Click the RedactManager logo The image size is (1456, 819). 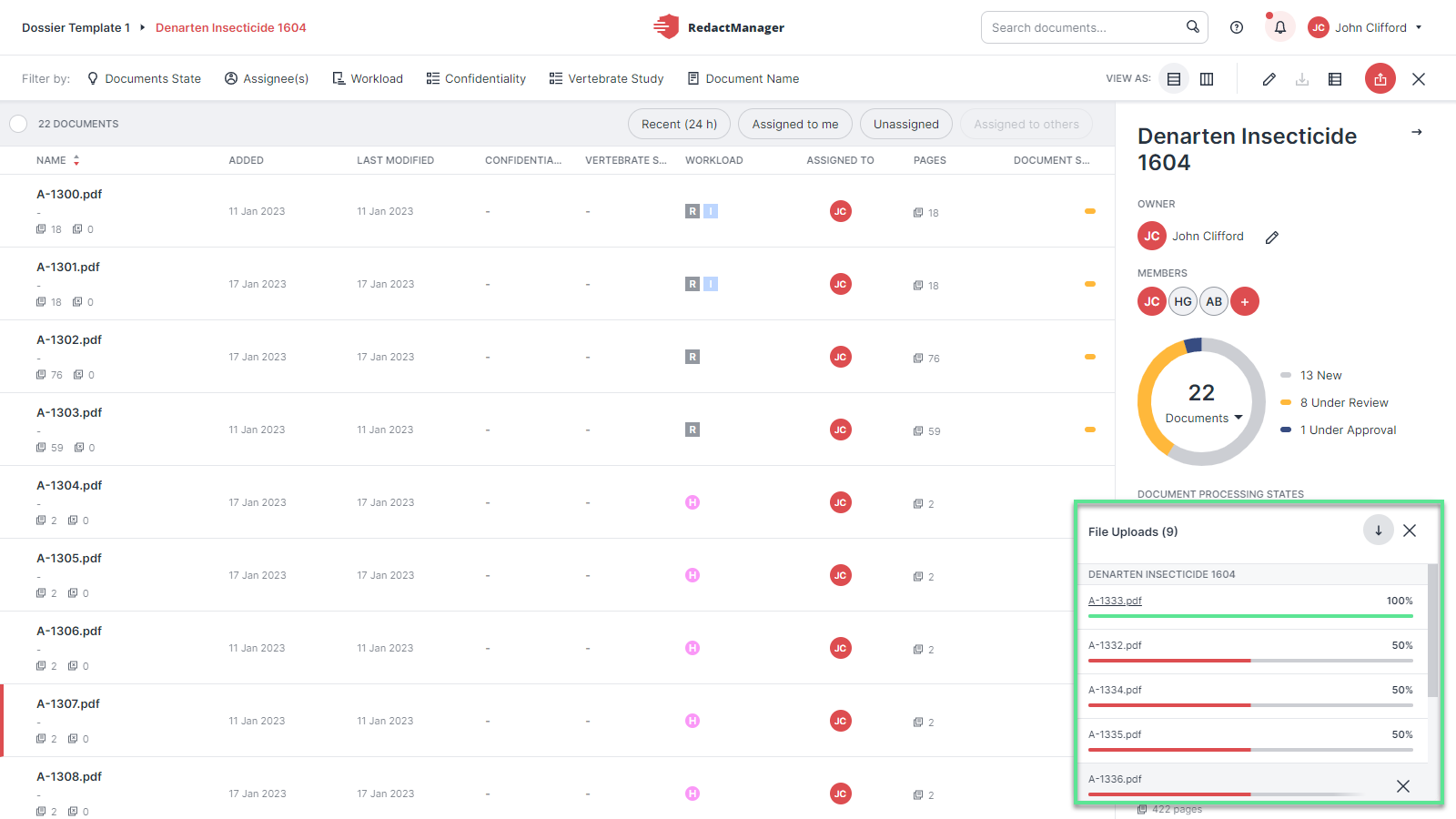(719, 27)
